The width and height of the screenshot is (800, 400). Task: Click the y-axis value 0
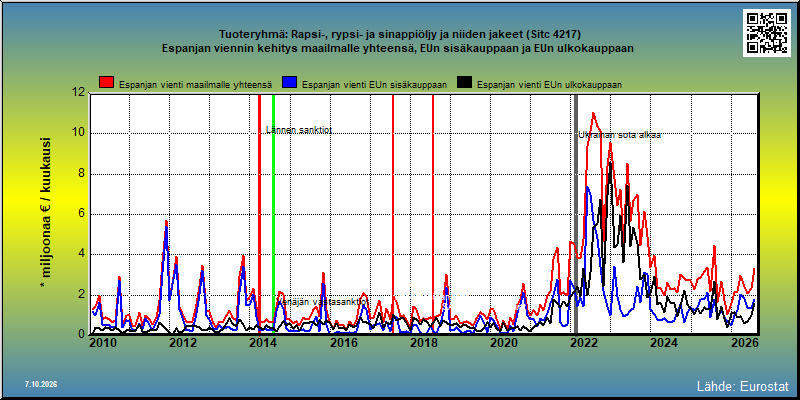[x=81, y=334]
